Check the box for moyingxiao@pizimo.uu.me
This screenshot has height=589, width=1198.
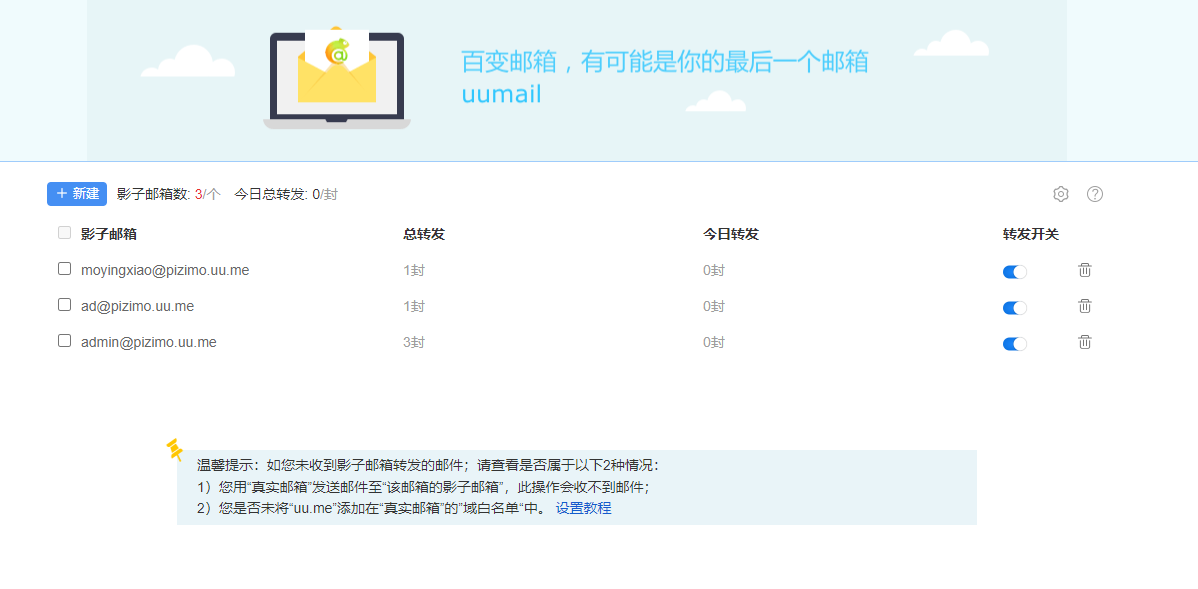click(64, 269)
